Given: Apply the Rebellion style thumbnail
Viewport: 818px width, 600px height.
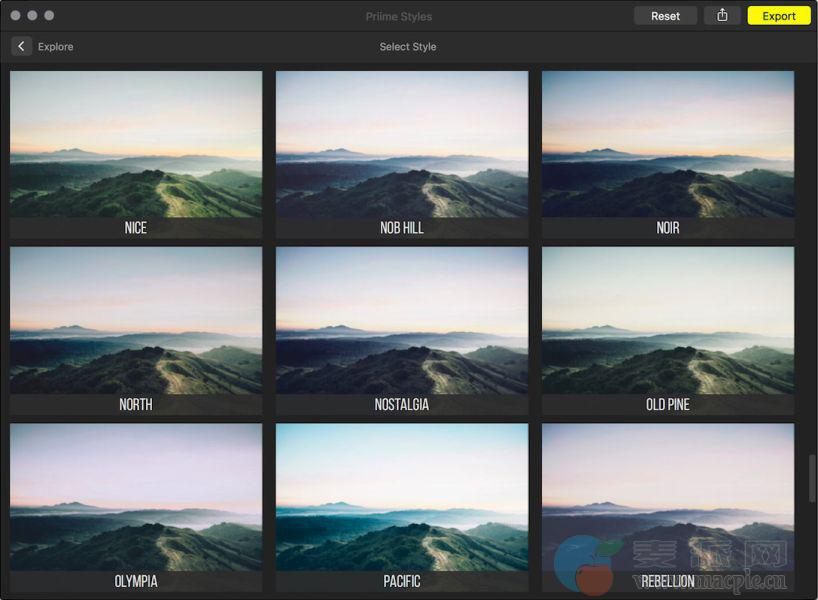Looking at the screenshot, I should point(668,498).
